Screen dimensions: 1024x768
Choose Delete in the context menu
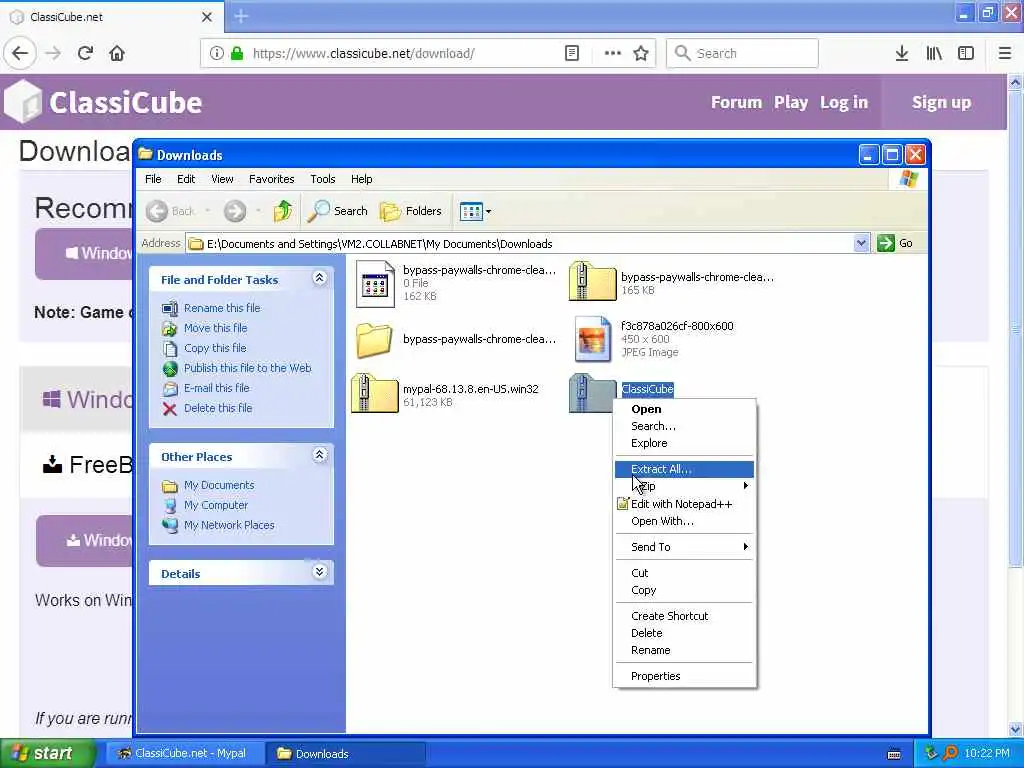coord(684,633)
